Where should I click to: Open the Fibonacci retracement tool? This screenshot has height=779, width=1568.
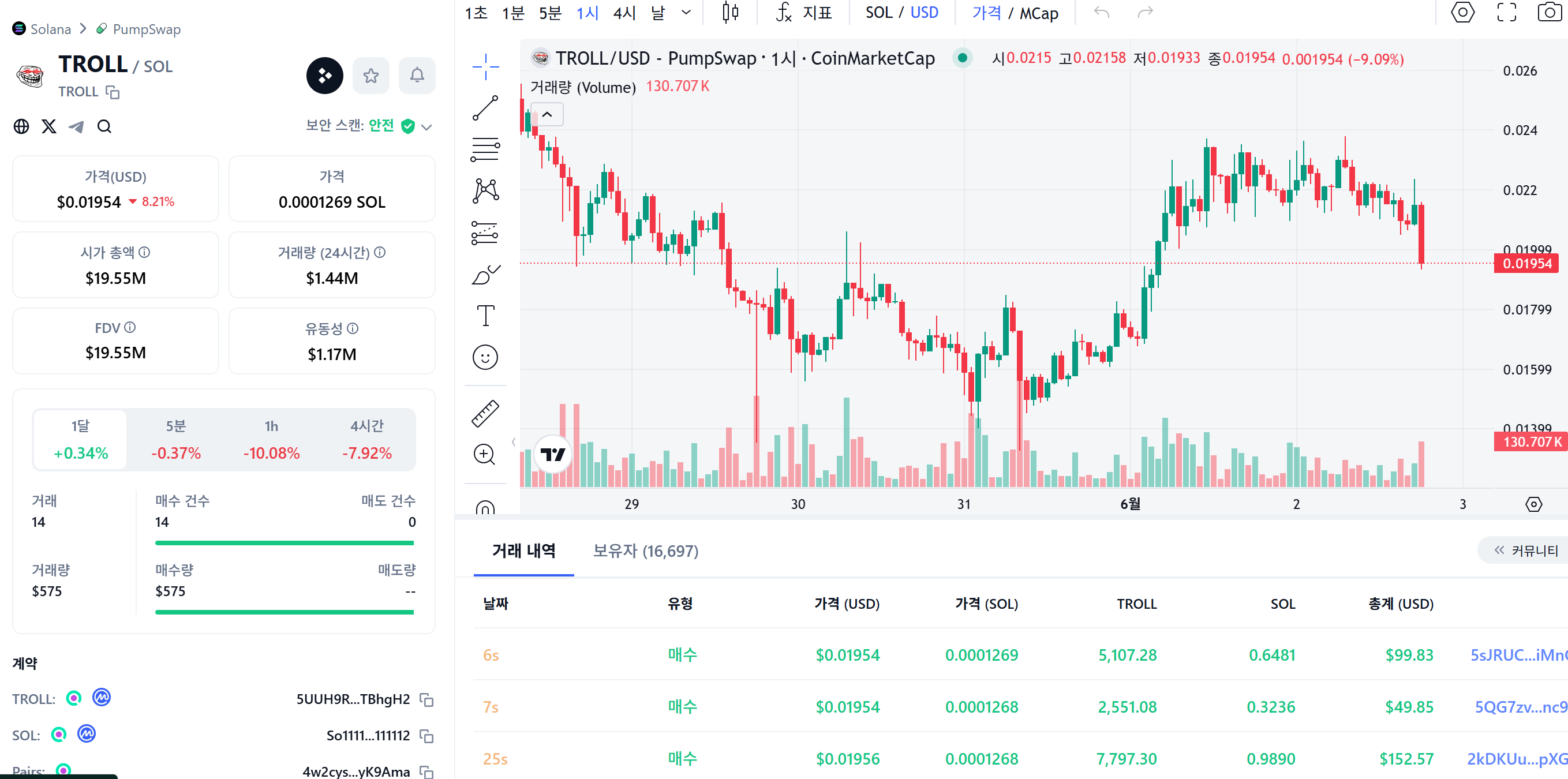point(485,149)
